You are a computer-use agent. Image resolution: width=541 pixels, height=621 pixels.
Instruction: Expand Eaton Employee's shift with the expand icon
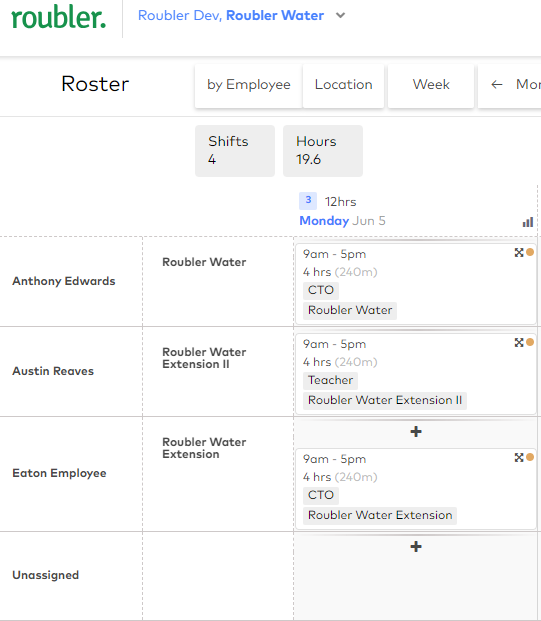tap(519, 458)
